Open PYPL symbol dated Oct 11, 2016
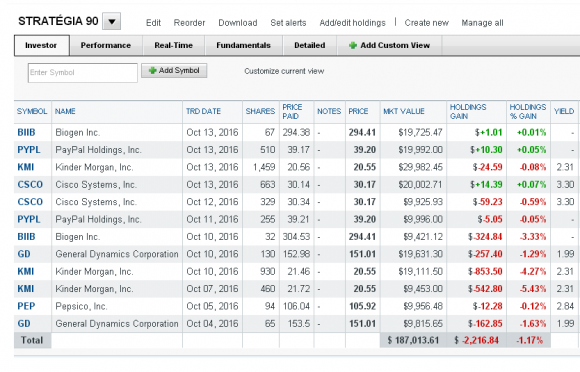 pyautogui.click(x=29, y=219)
